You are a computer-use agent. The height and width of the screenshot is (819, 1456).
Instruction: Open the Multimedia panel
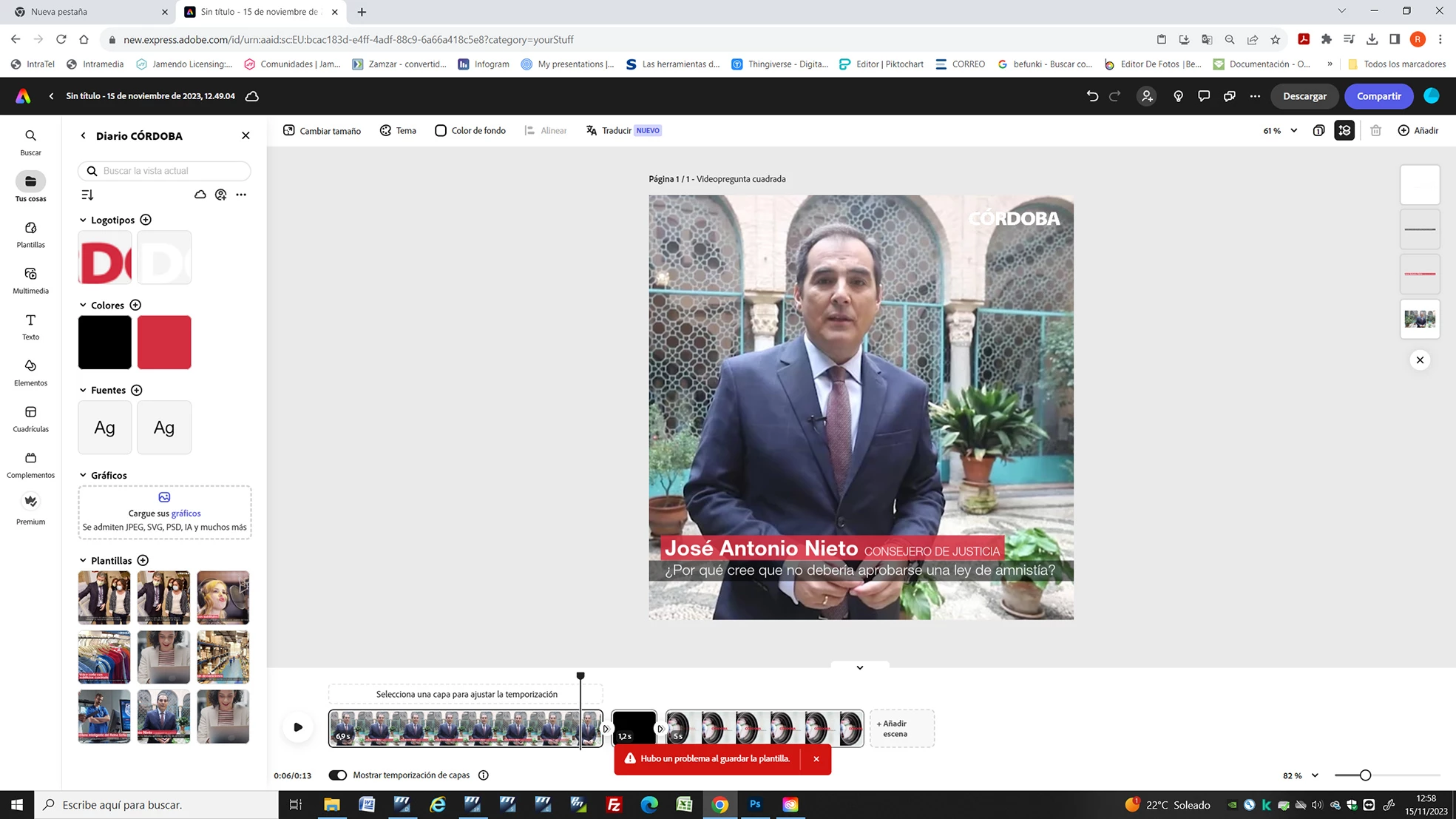click(x=30, y=280)
